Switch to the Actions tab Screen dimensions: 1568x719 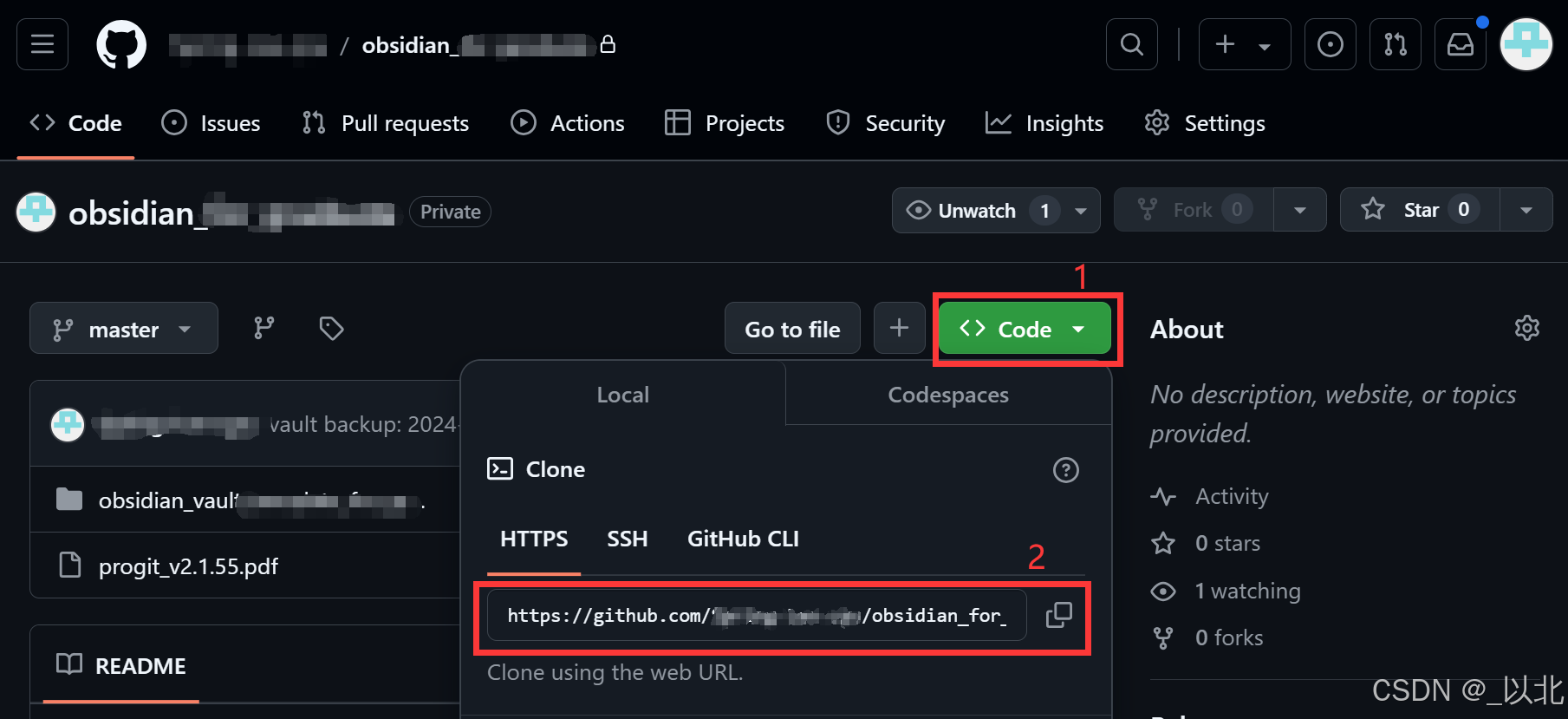pyautogui.click(x=568, y=123)
